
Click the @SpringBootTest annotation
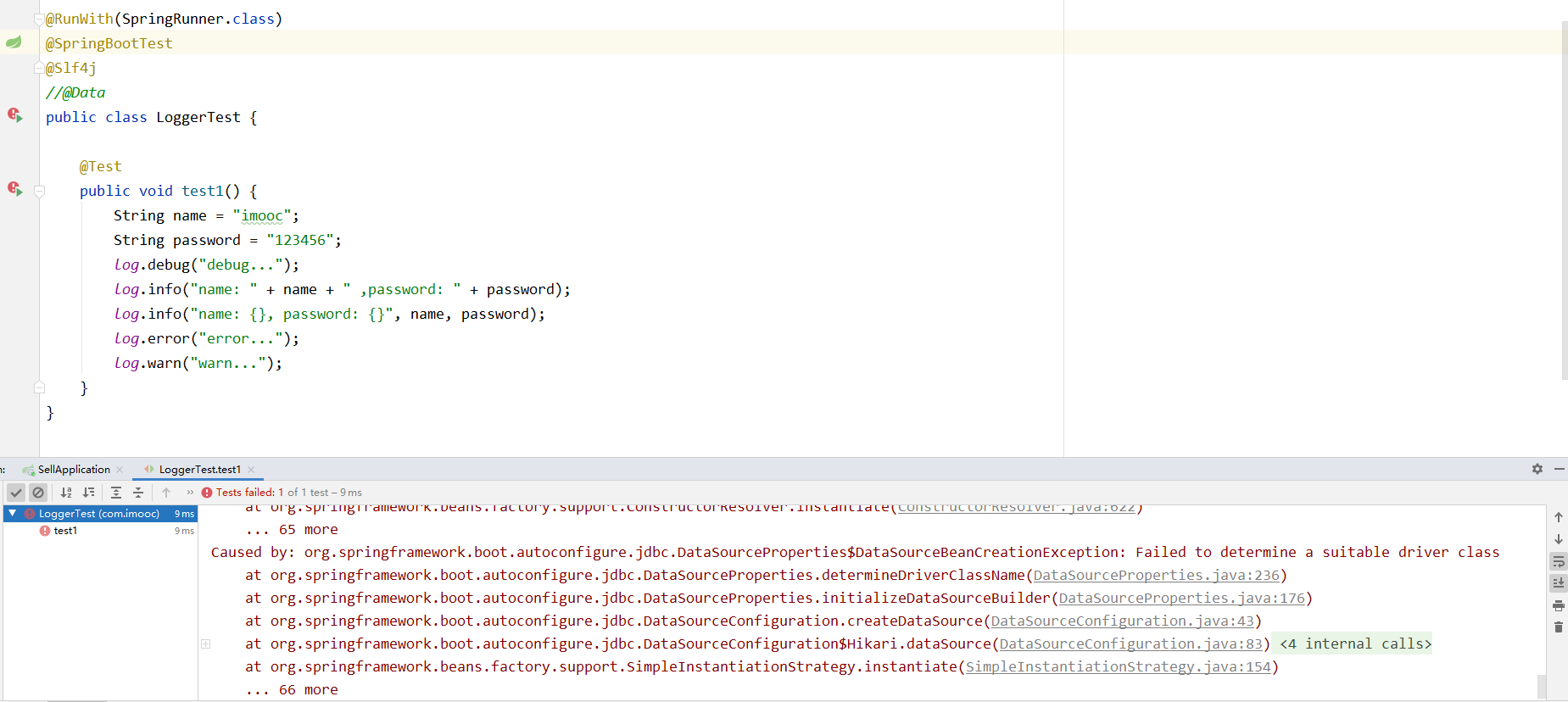click(x=109, y=43)
